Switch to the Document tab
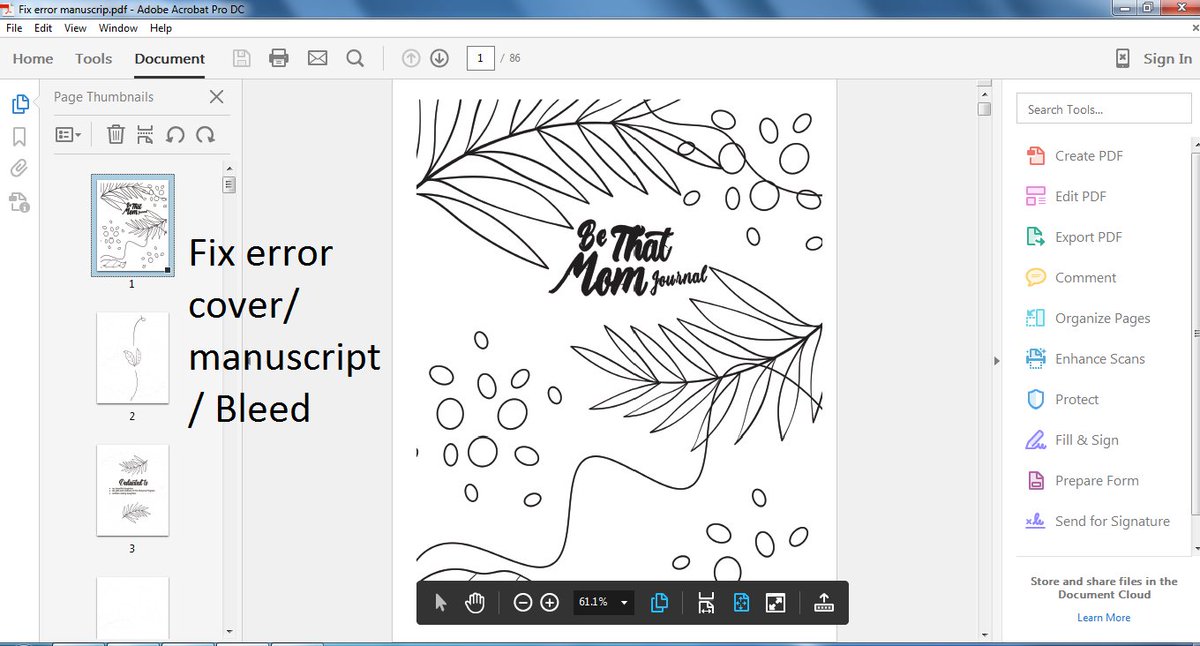 (170, 59)
